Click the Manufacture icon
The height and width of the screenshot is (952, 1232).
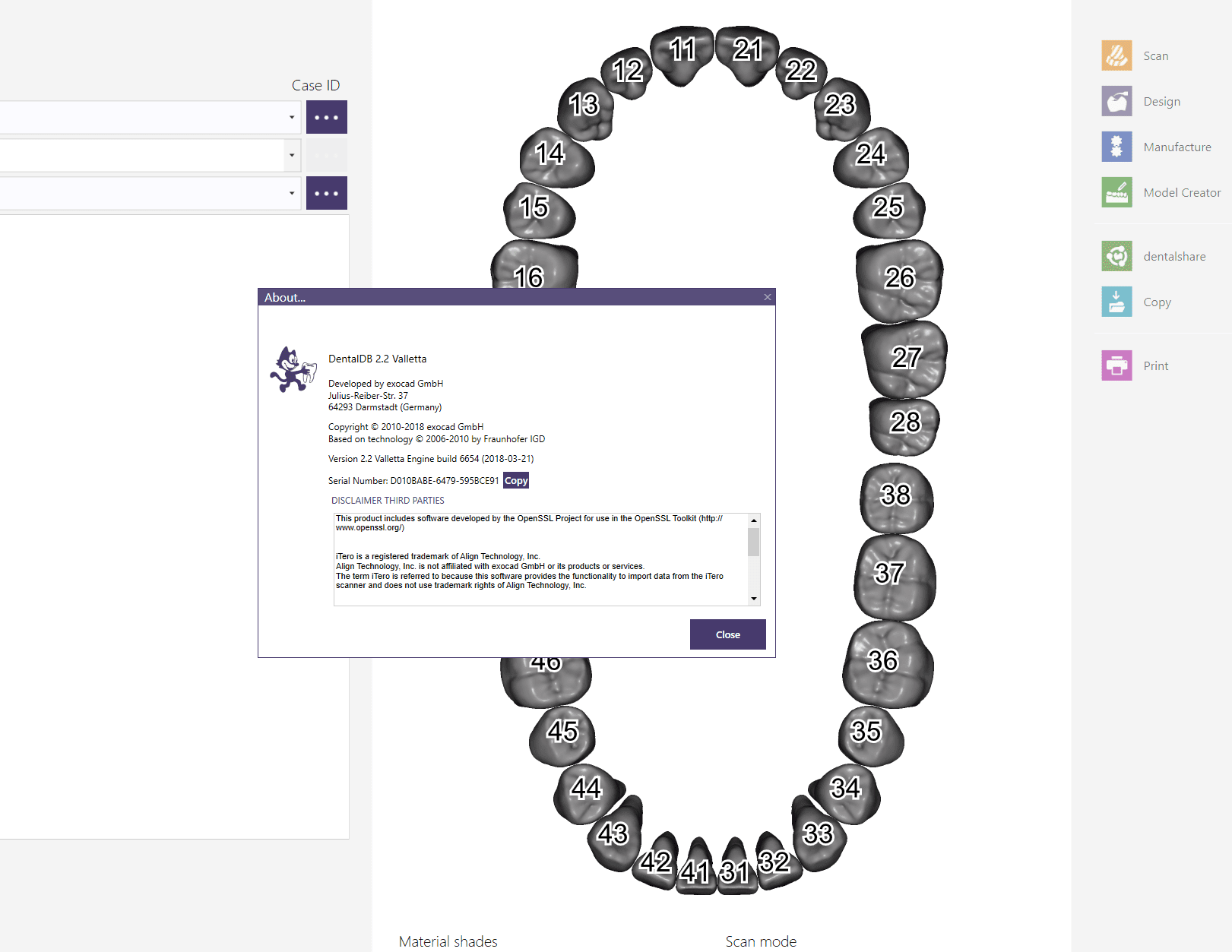point(1116,147)
